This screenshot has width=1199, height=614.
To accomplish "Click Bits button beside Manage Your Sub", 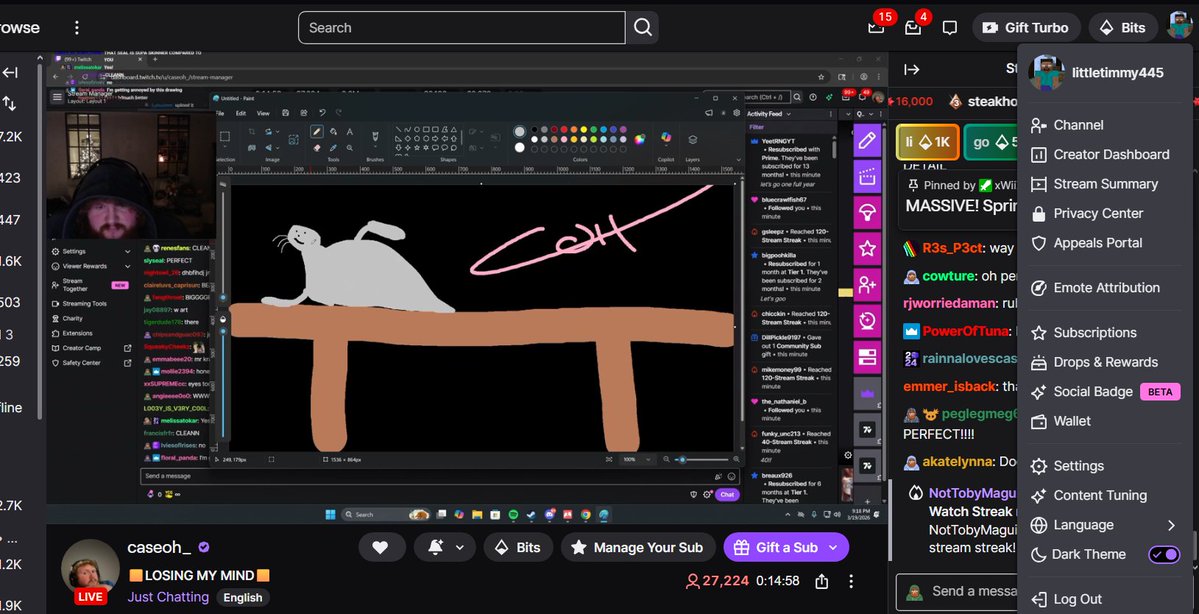I will (518, 547).
